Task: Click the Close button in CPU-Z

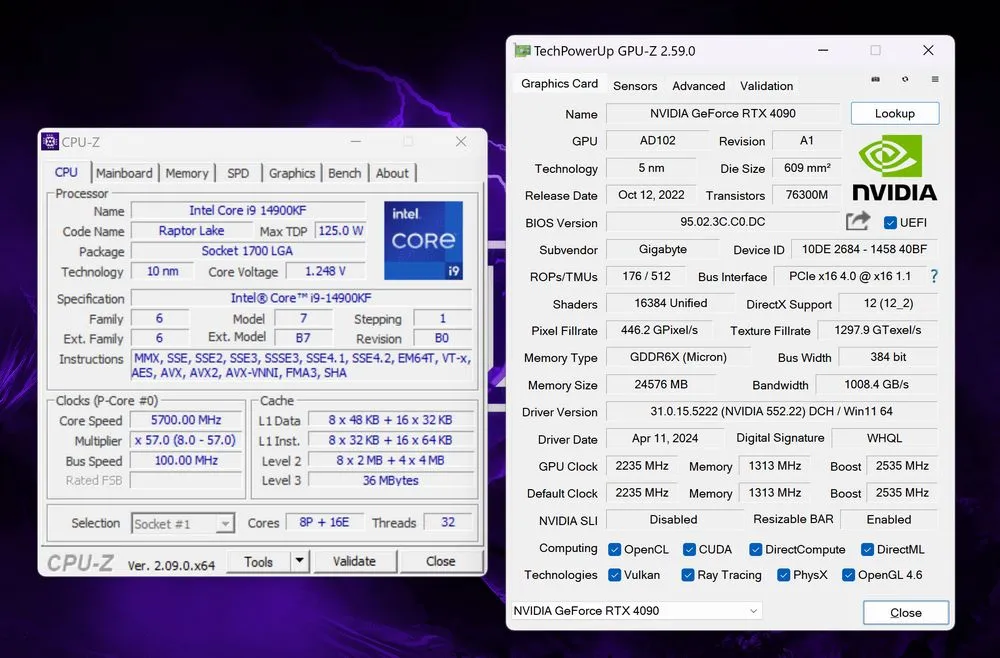Action: tap(441, 561)
